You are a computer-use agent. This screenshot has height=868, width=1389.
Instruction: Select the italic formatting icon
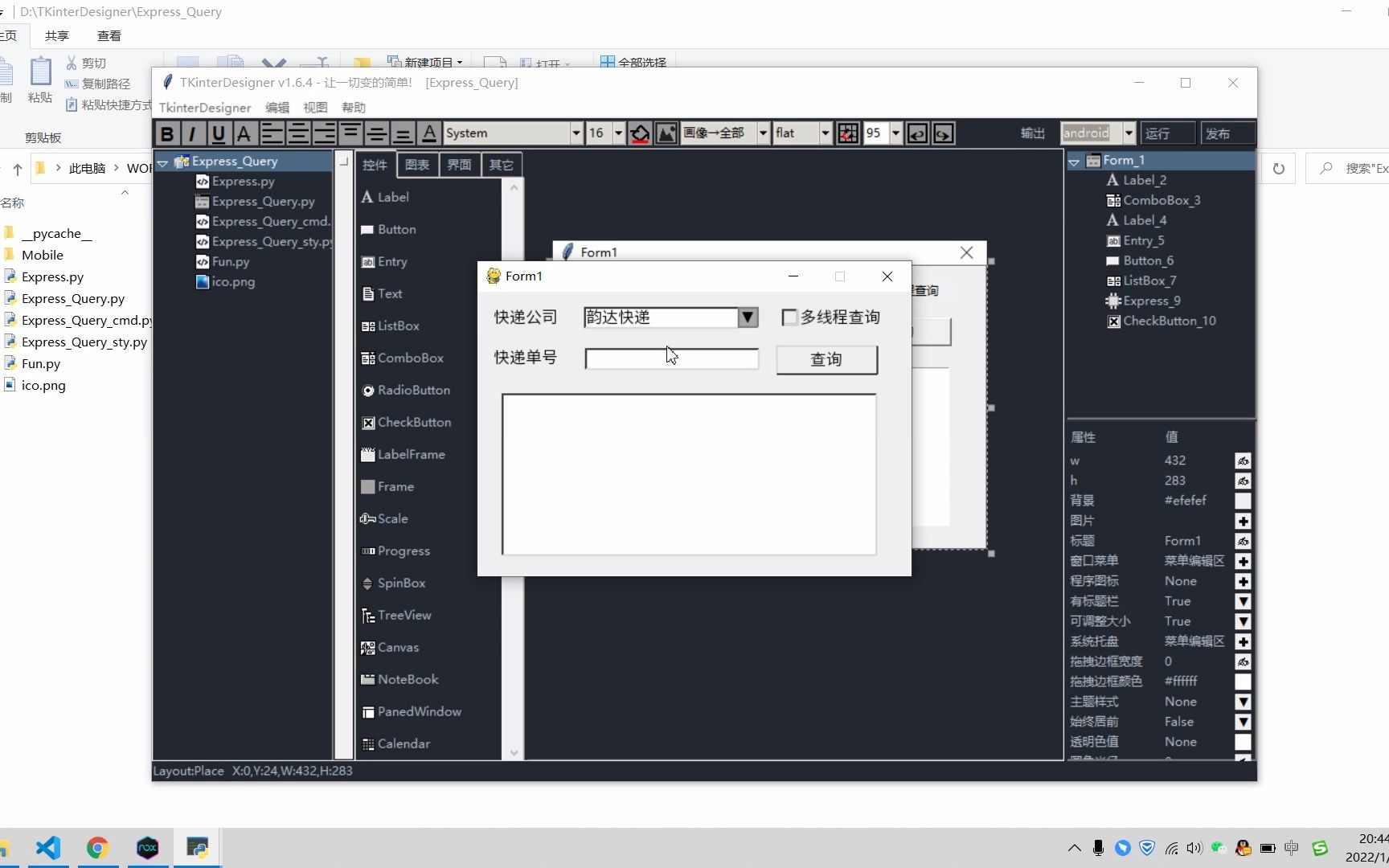coord(193,133)
